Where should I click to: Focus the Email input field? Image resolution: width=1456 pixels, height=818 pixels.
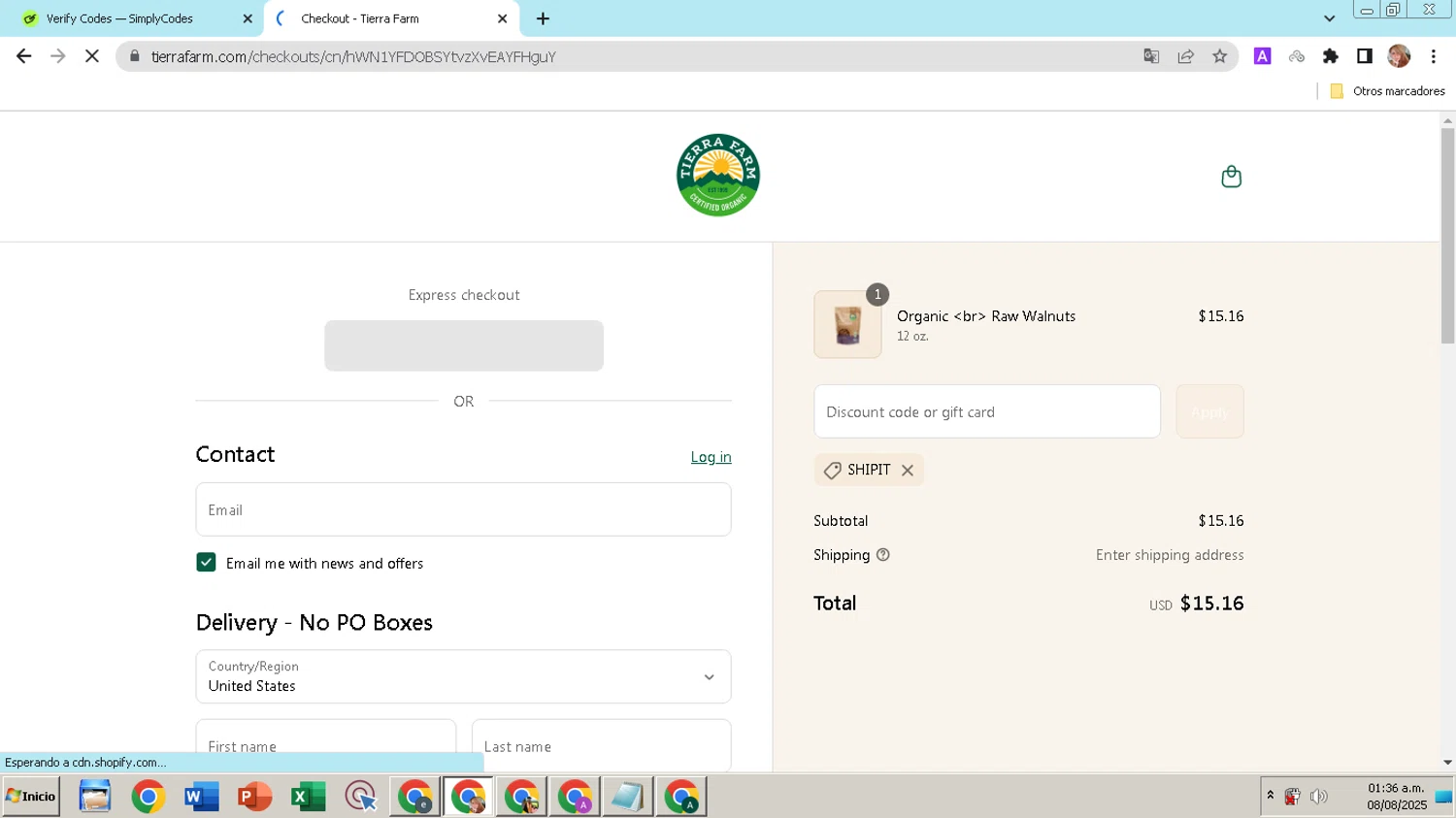coord(463,509)
